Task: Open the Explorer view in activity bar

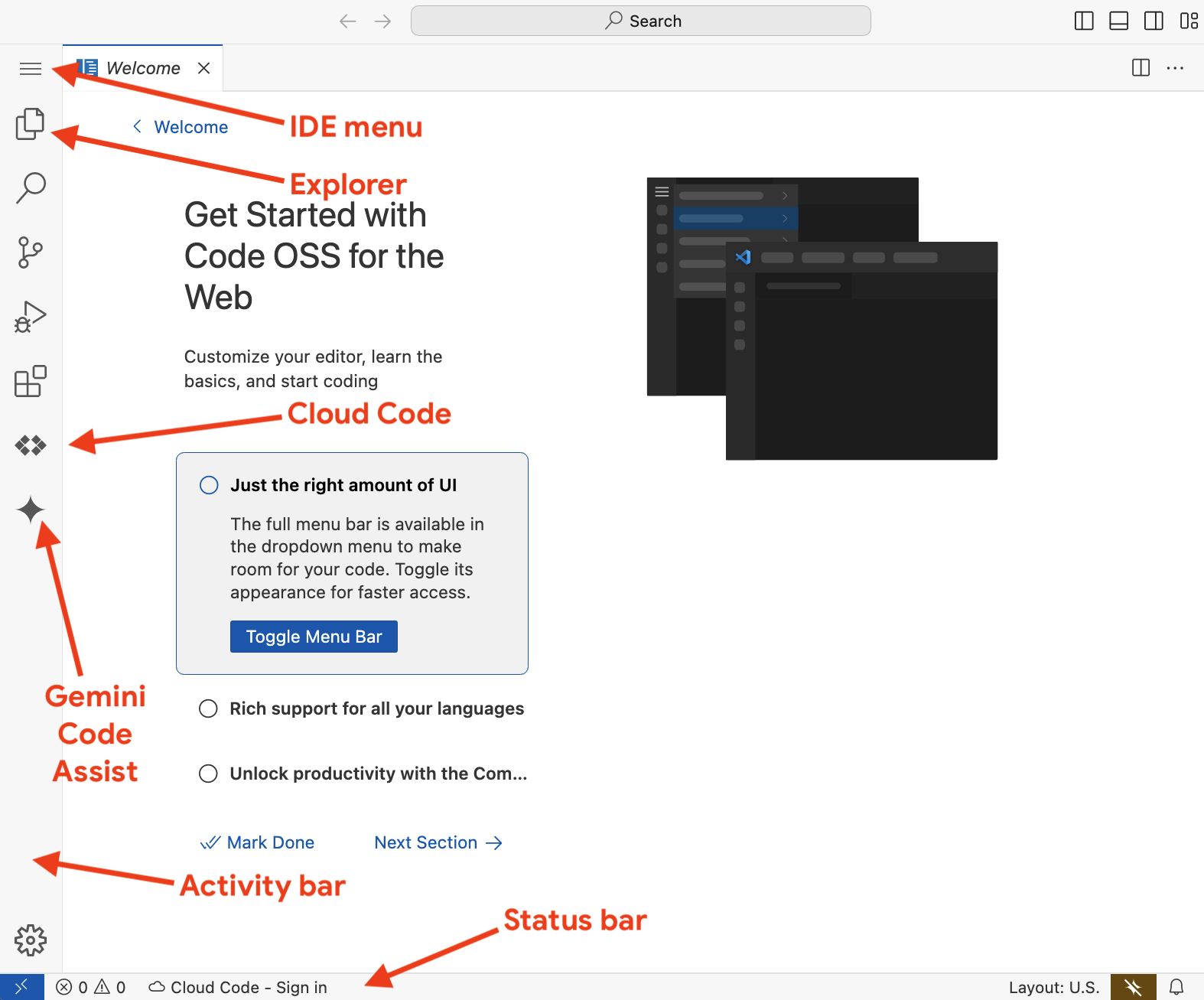Action: (x=31, y=124)
